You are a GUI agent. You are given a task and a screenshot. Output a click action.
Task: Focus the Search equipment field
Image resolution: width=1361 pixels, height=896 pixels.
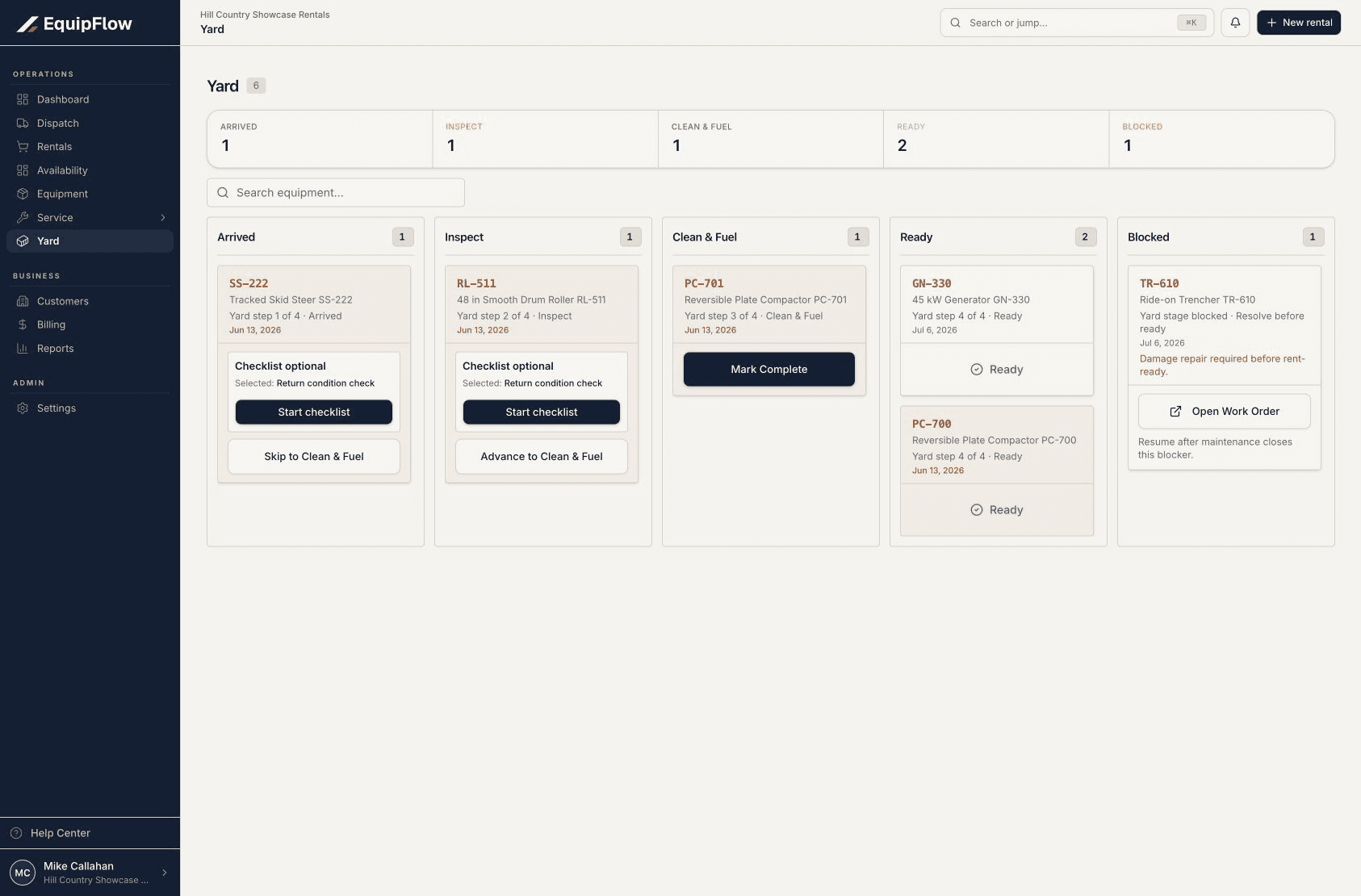(x=336, y=193)
